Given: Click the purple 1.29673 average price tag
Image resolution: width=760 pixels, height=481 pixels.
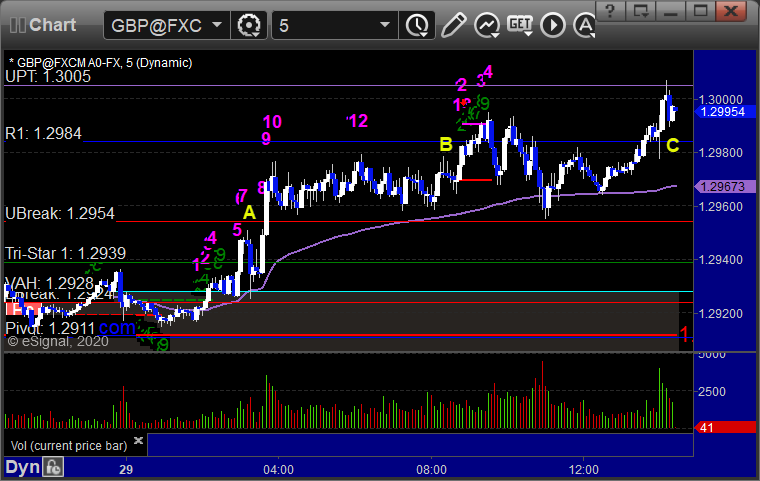Looking at the screenshot, I should click(725, 187).
